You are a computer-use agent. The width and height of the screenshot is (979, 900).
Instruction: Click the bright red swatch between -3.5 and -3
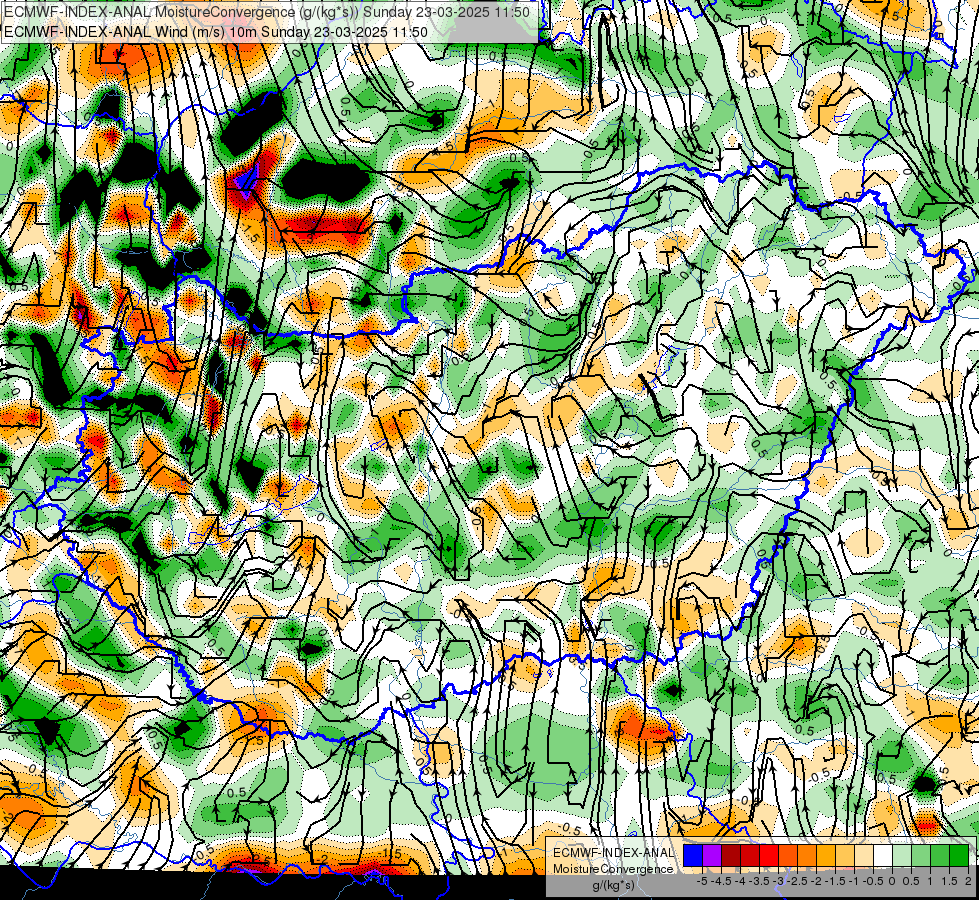[x=769, y=856]
